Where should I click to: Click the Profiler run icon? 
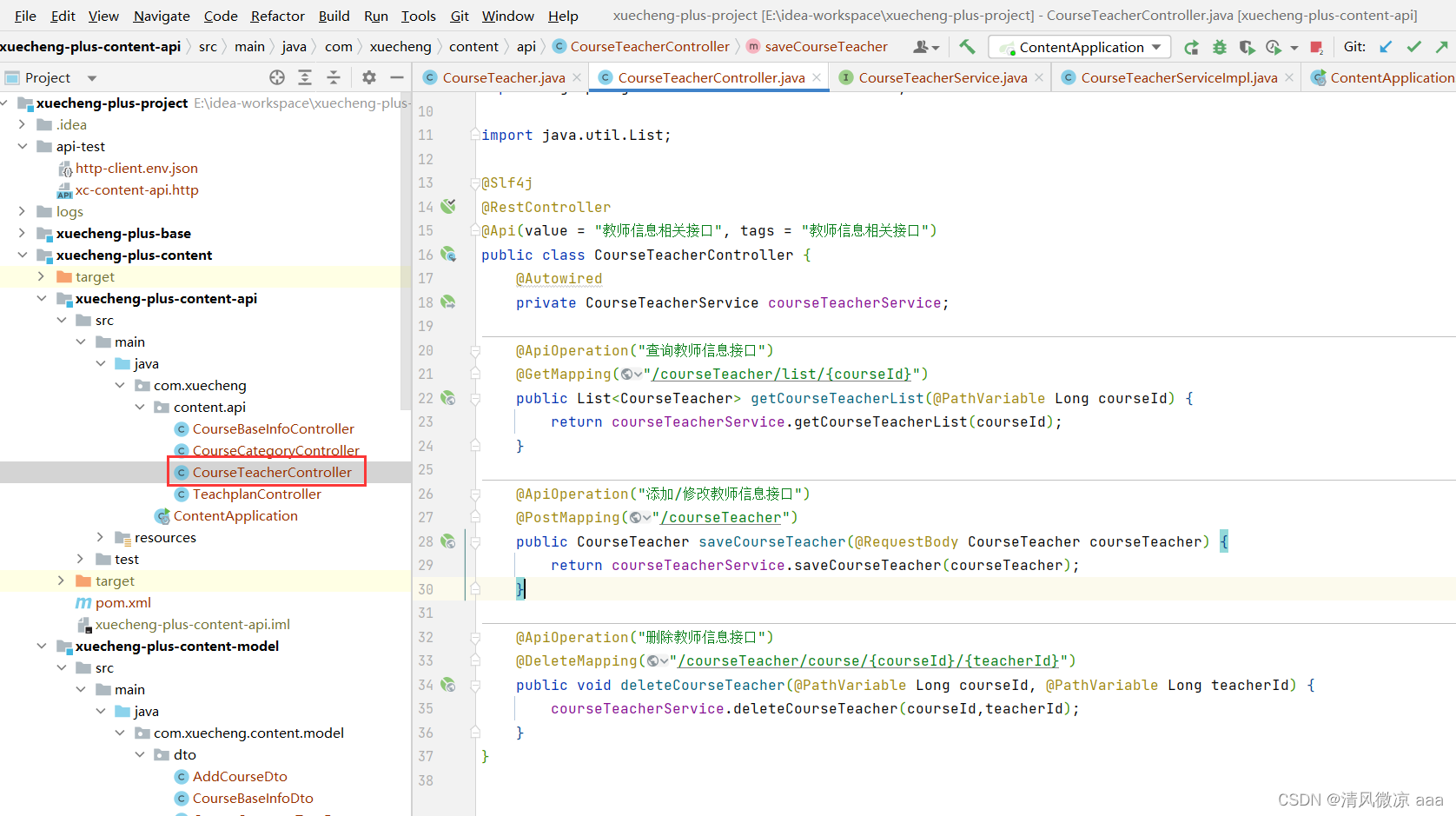[x=1274, y=47]
